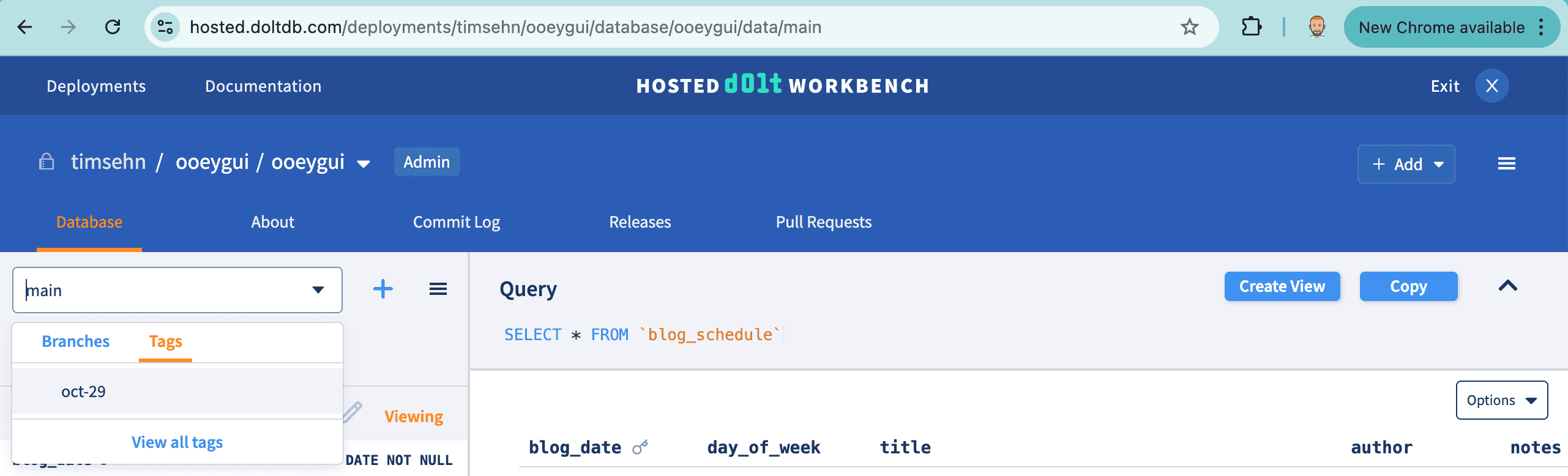Screen dimensions: 1568x476
Task: Click the browser back arrow
Action: click(24, 27)
